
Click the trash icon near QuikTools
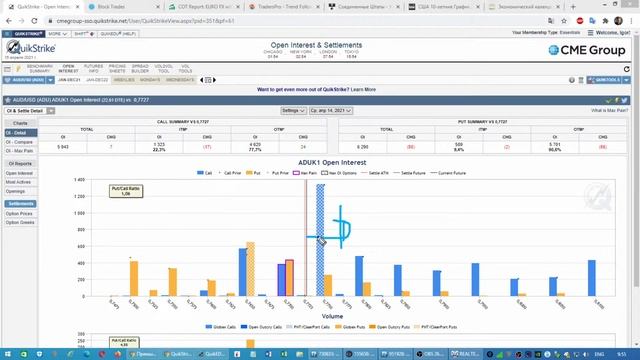[x=581, y=80]
